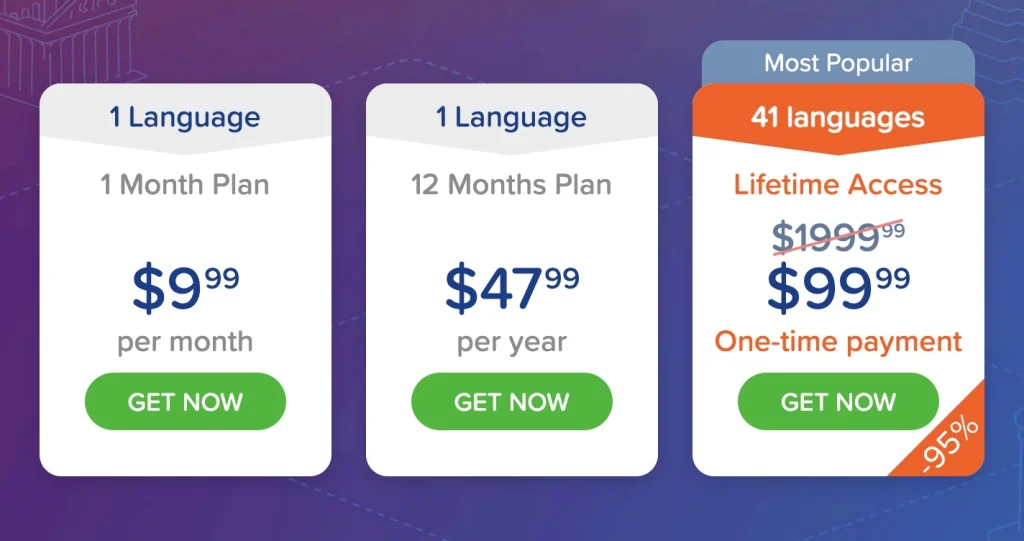1024x541 pixels.
Task: Click the $9.99 price
Action: (x=185, y=285)
